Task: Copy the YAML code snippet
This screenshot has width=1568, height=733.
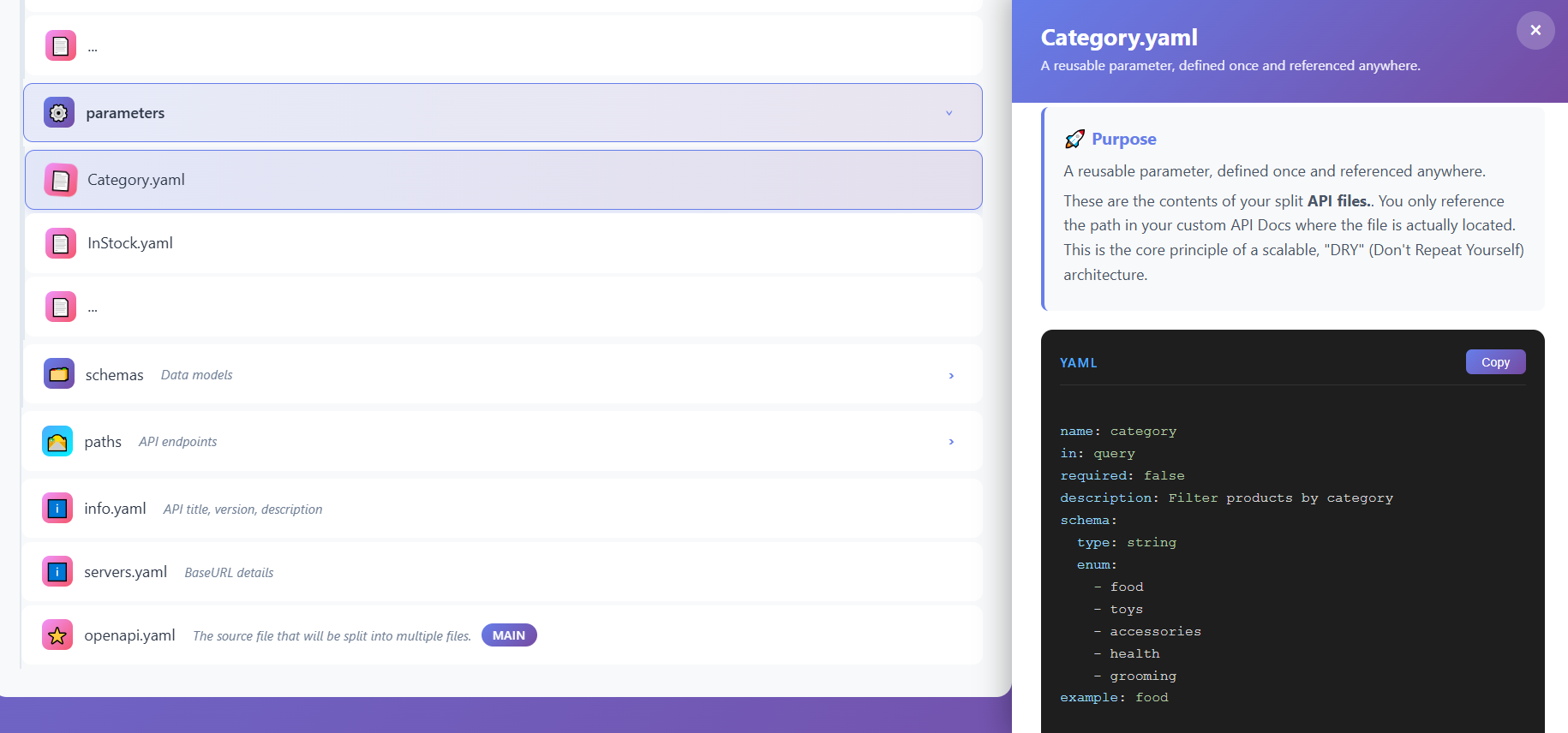Action: tap(1494, 362)
